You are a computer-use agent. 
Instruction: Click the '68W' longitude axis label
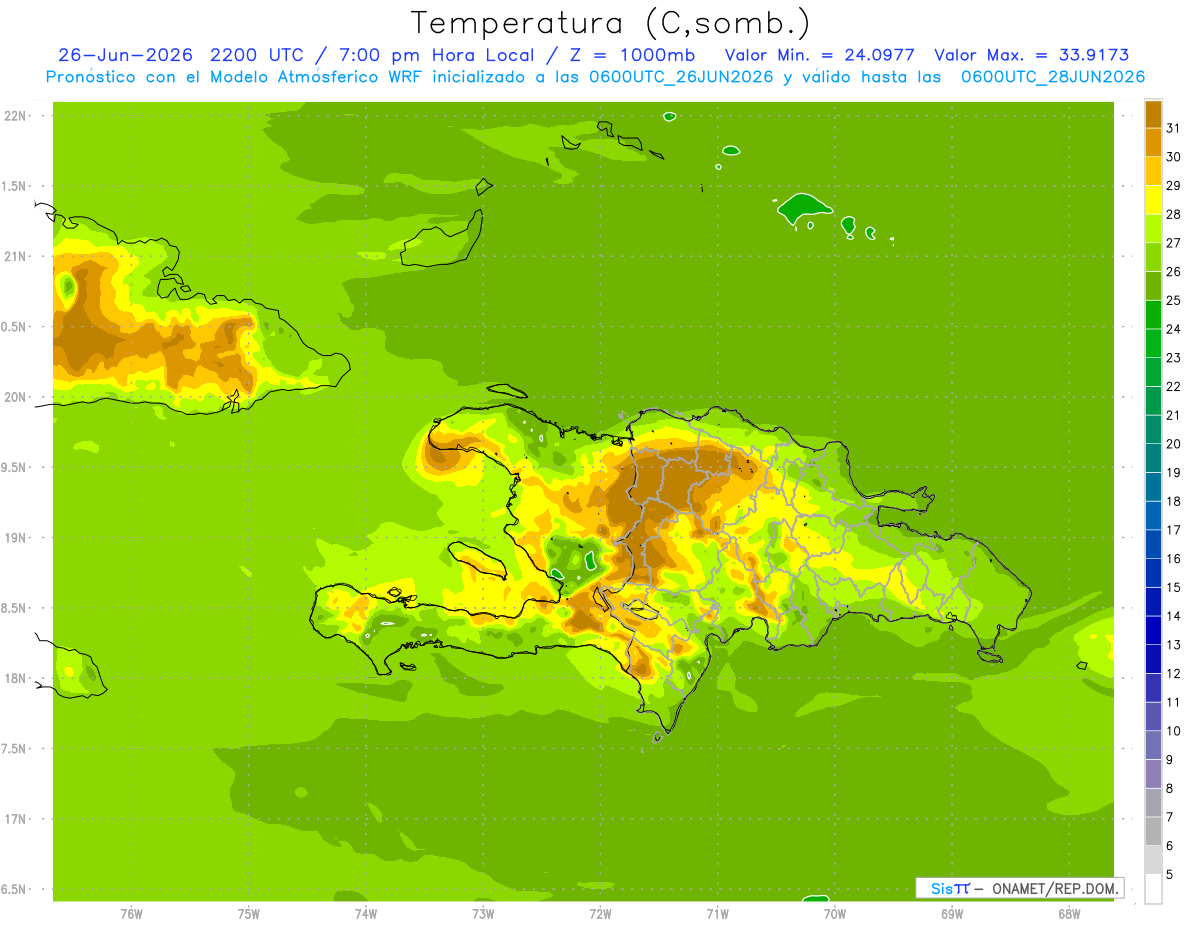point(1068,913)
